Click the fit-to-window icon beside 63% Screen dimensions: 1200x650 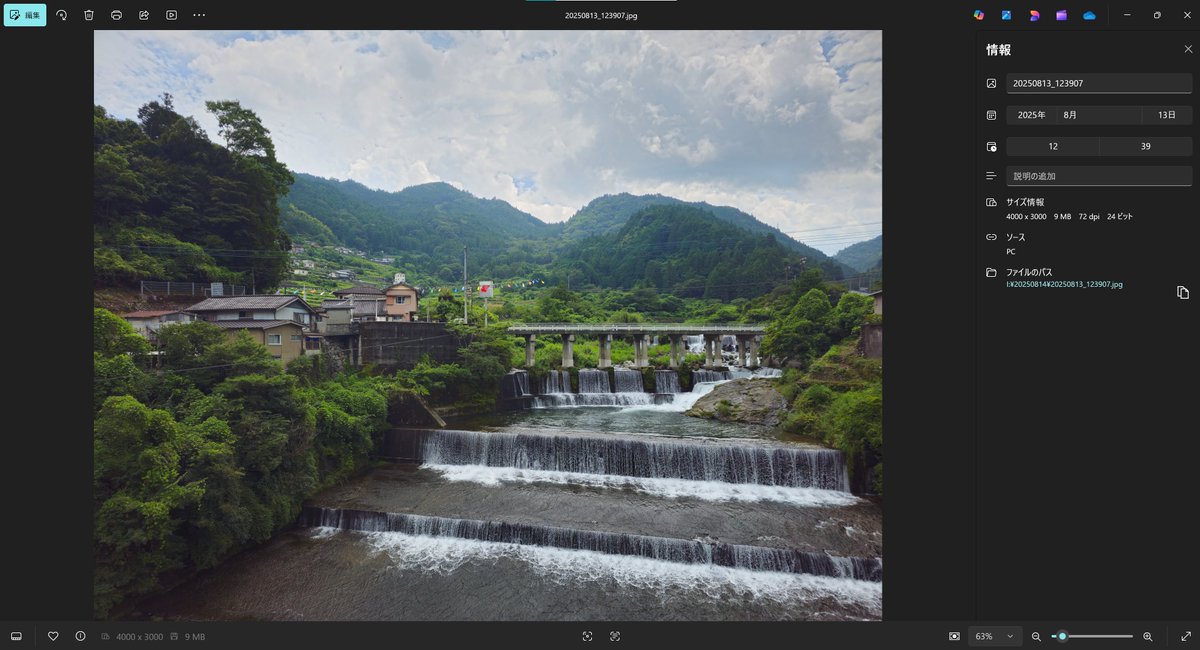(x=954, y=636)
